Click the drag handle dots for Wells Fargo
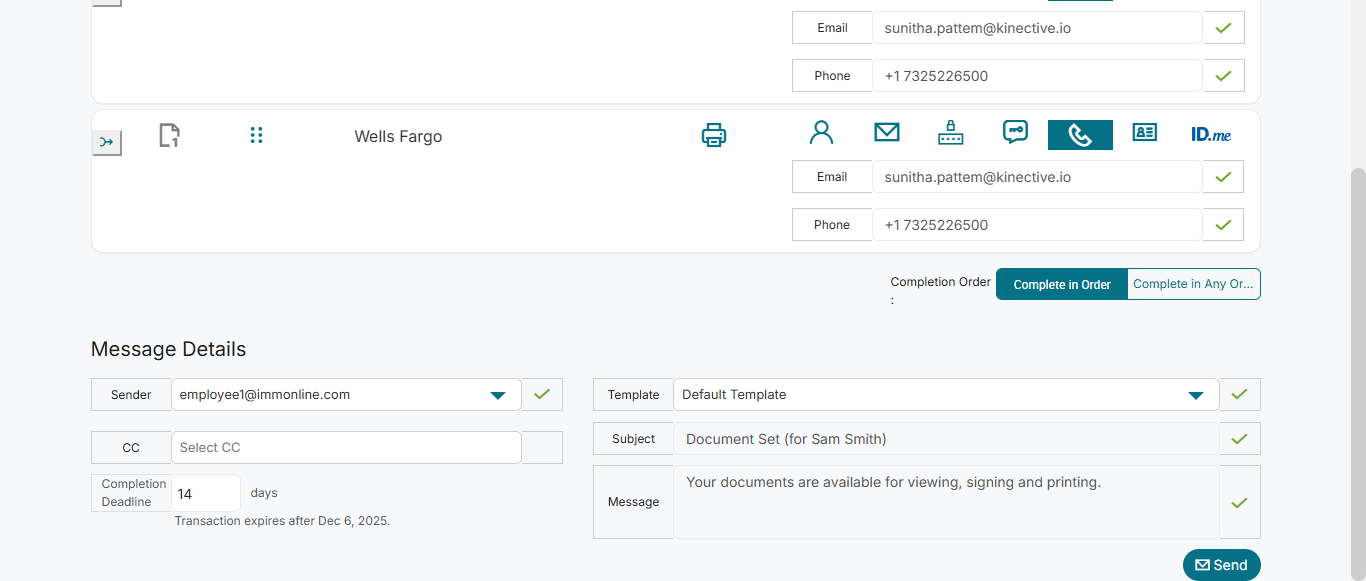This screenshot has width=1366, height=581. point(256,135)
